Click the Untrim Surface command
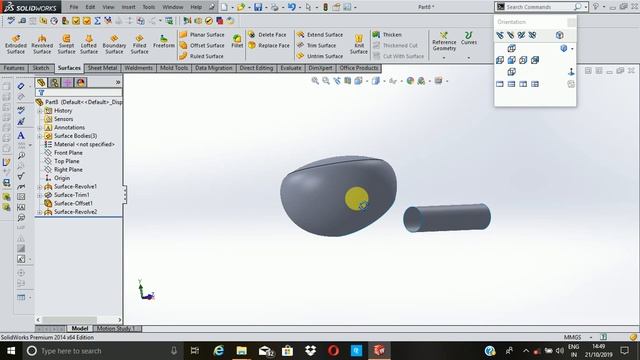 tap(320, 56)
